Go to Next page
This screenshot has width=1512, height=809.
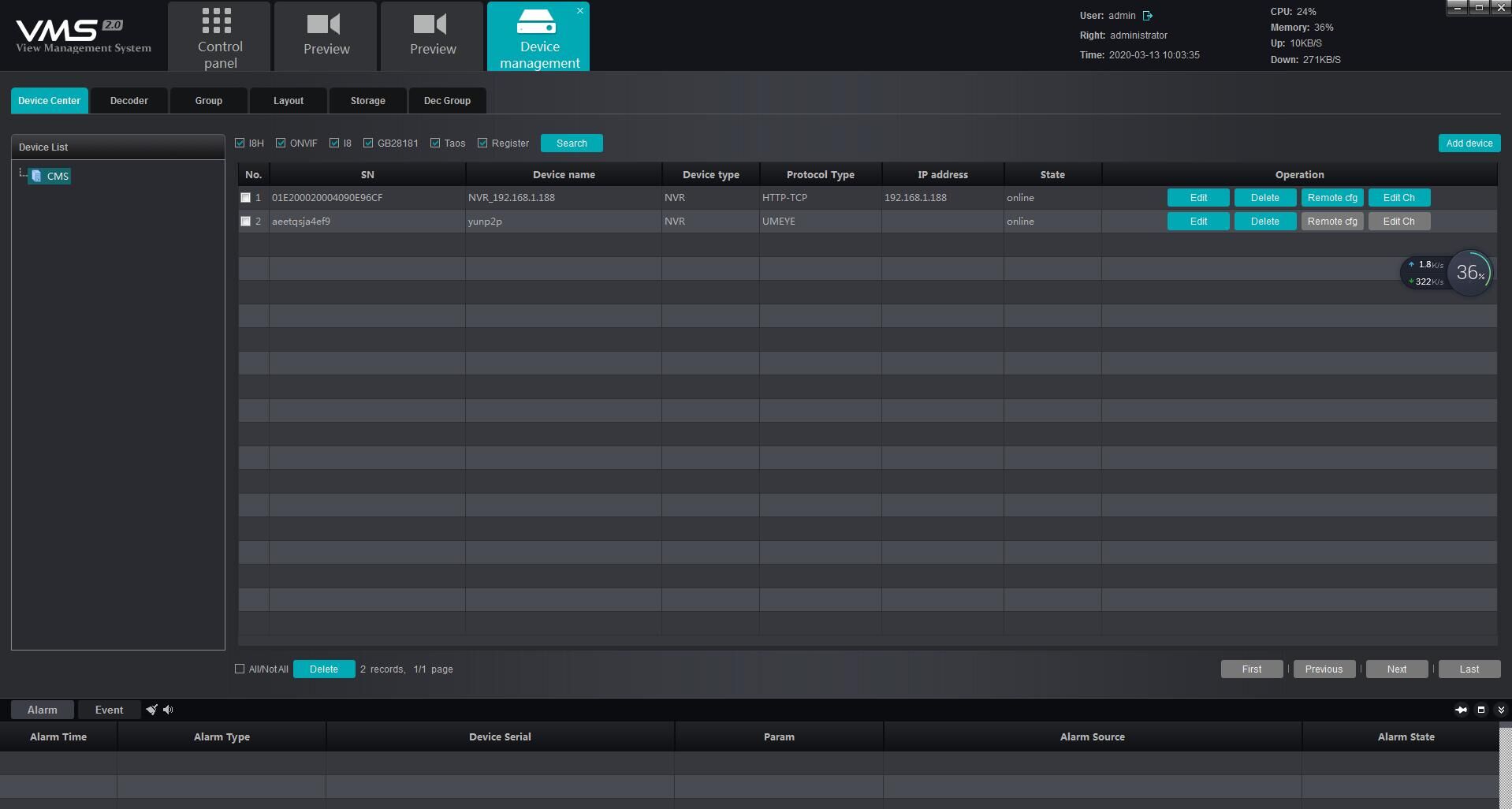tap(1397, 669)
